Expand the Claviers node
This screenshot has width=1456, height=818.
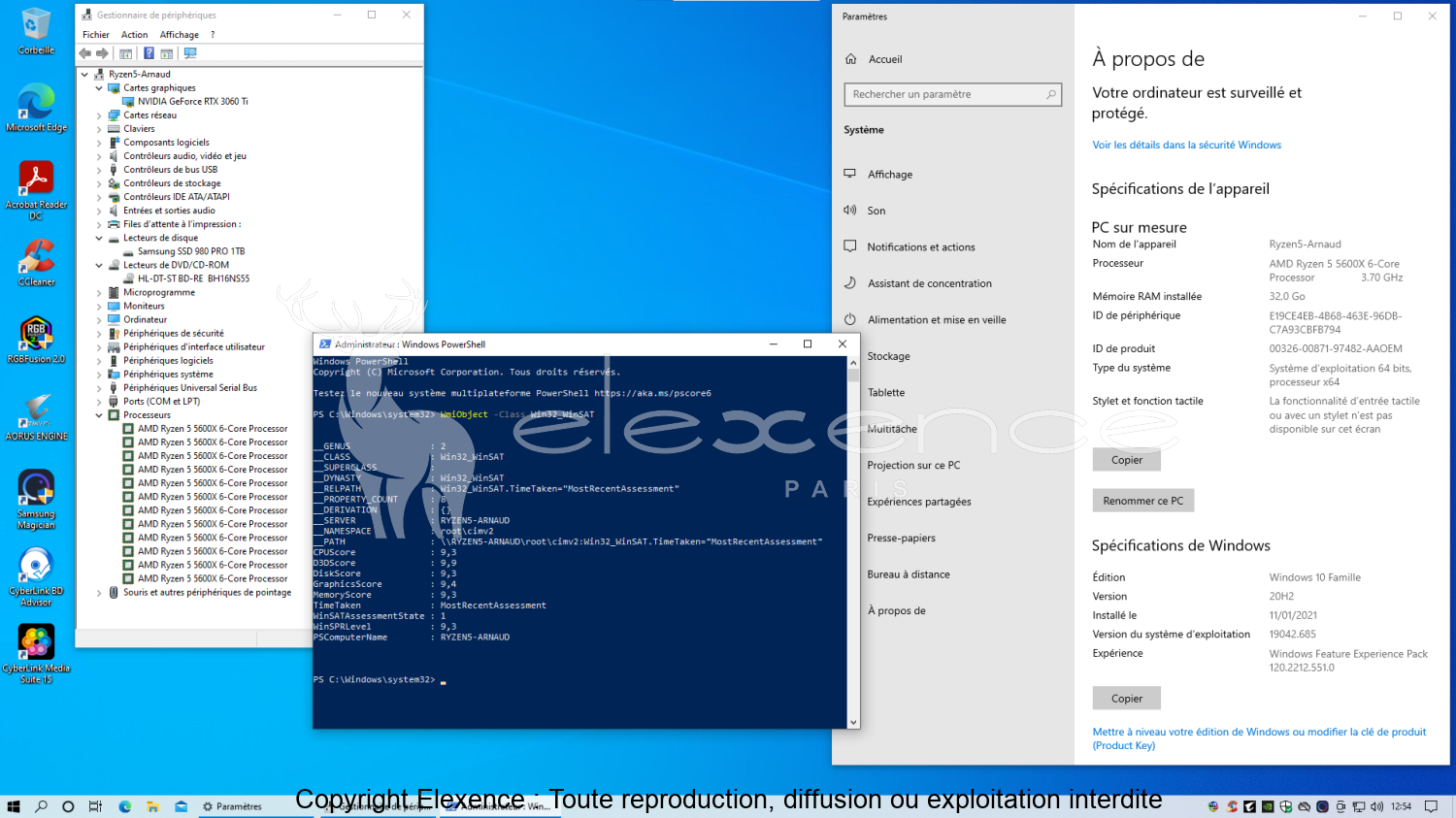point(99,129)
